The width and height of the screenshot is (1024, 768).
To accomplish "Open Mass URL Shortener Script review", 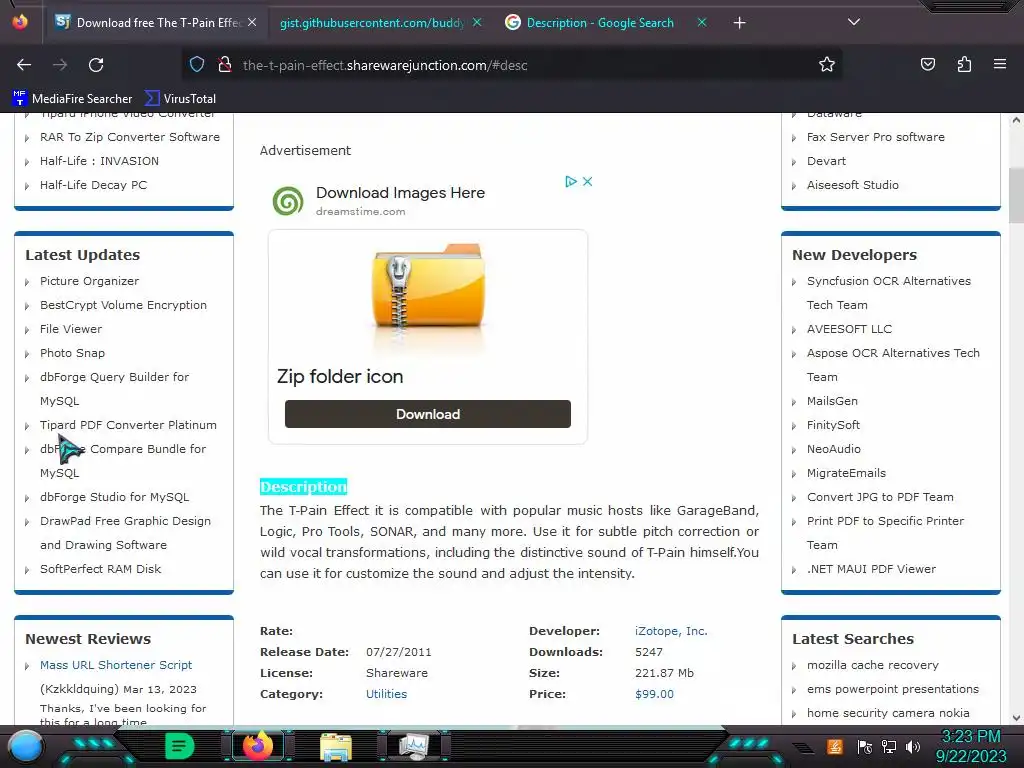I will click(x=116, y=665).
